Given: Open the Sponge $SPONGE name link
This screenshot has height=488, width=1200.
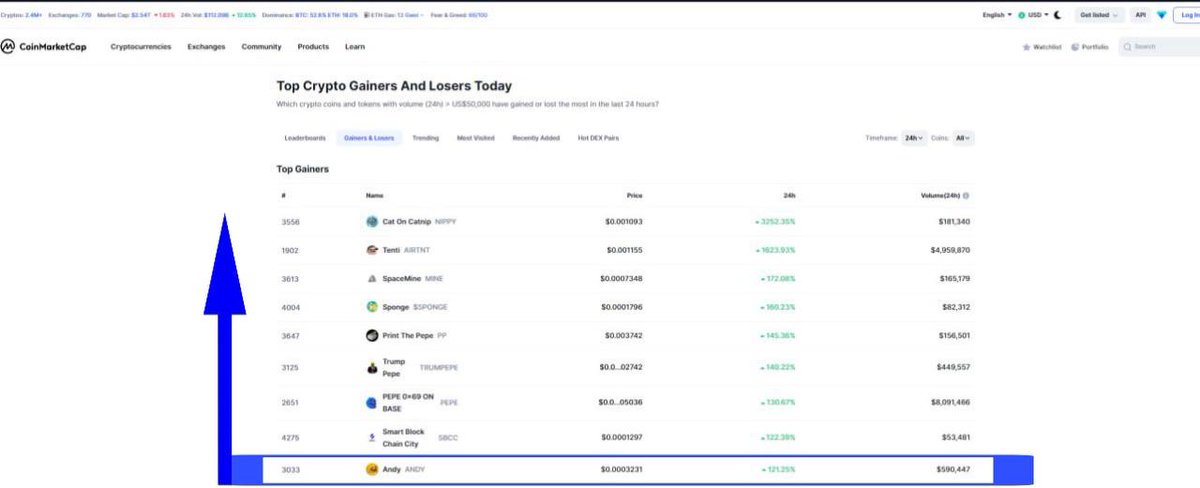Looking at the screenshot, I should coord(415,307).
